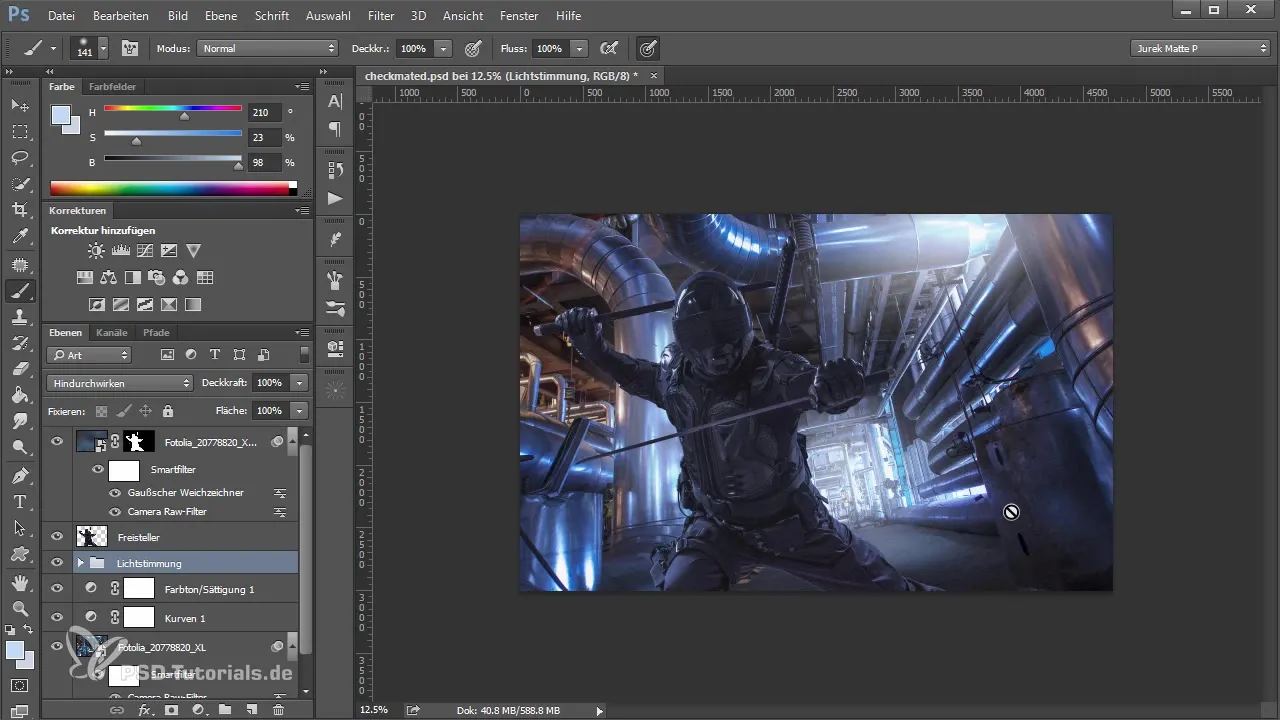Select the Move tool
Image resolution: width=1280 pixels, height=720 pixels.
coord(19,105)
